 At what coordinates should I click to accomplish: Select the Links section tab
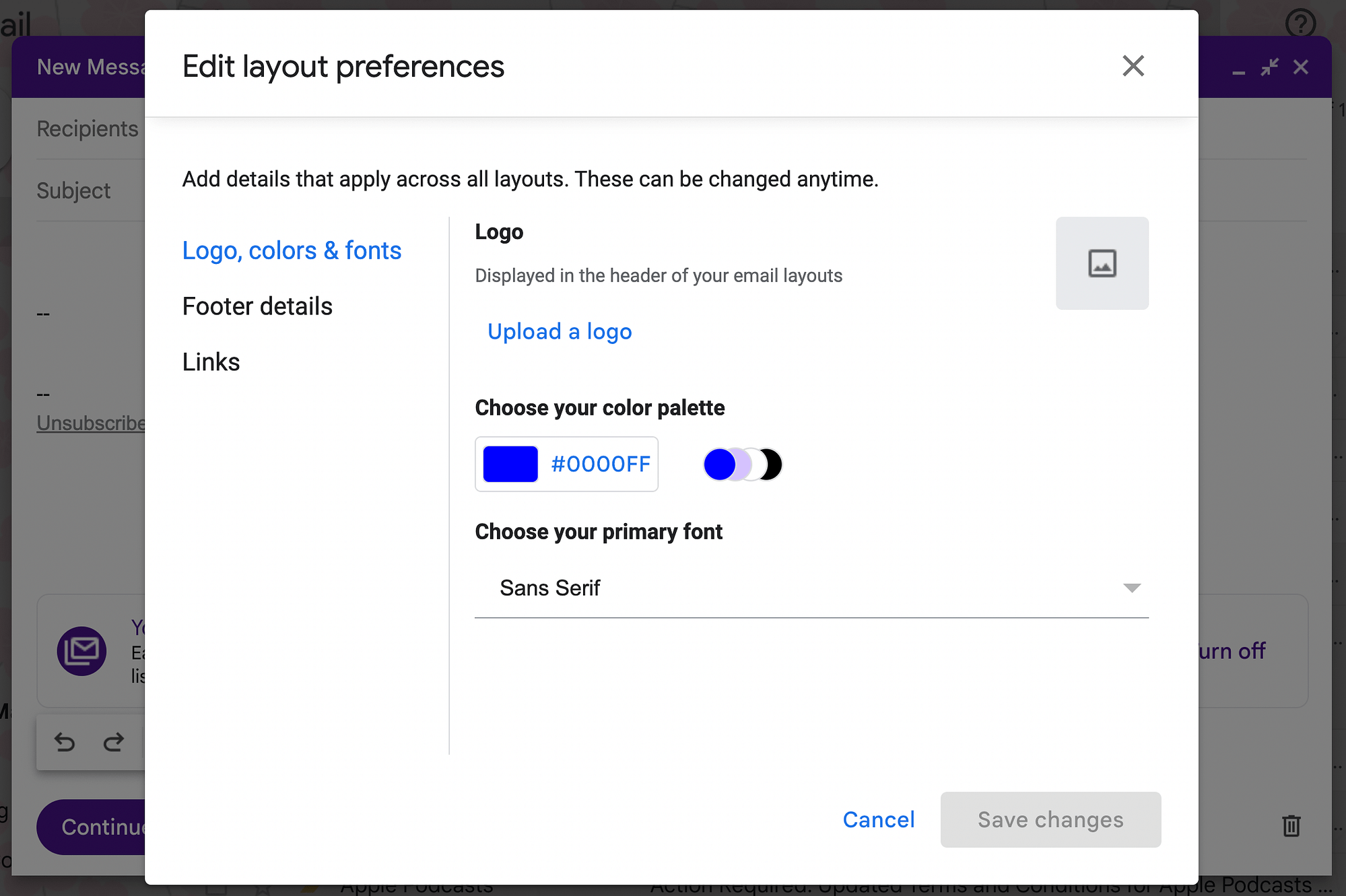click(x=210, y=361)
